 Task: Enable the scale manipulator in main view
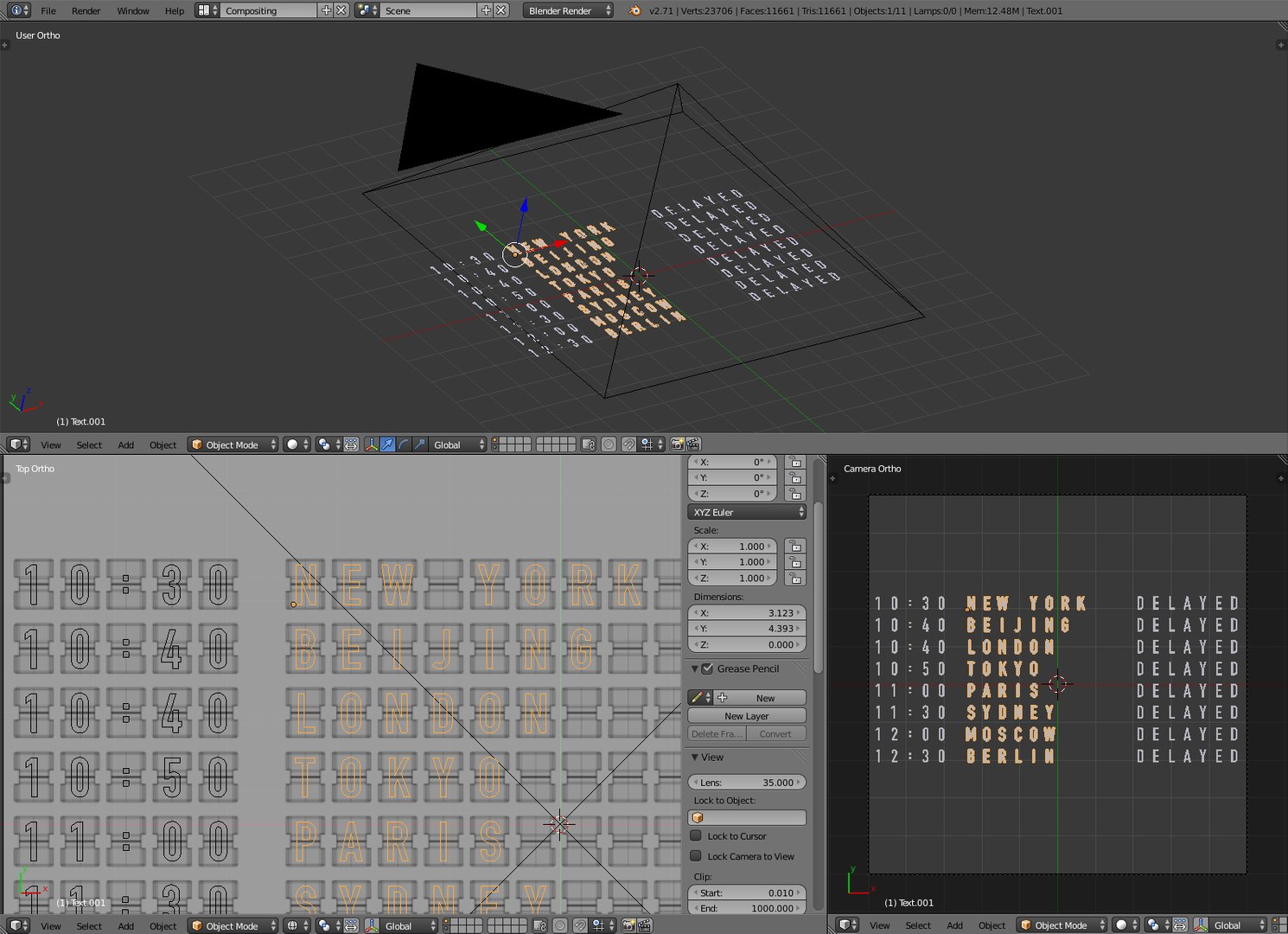(x=420, y=445)
